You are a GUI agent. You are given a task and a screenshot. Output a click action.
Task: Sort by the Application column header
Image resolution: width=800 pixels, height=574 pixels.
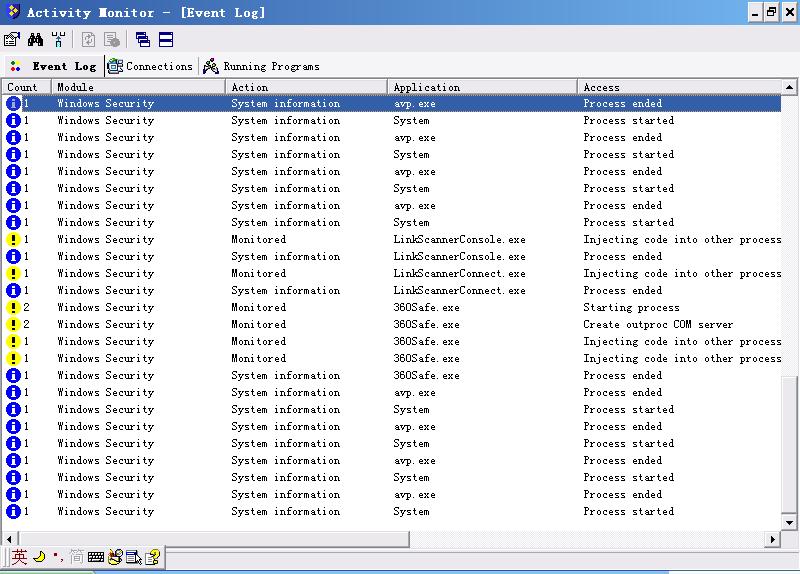(483, 87)
